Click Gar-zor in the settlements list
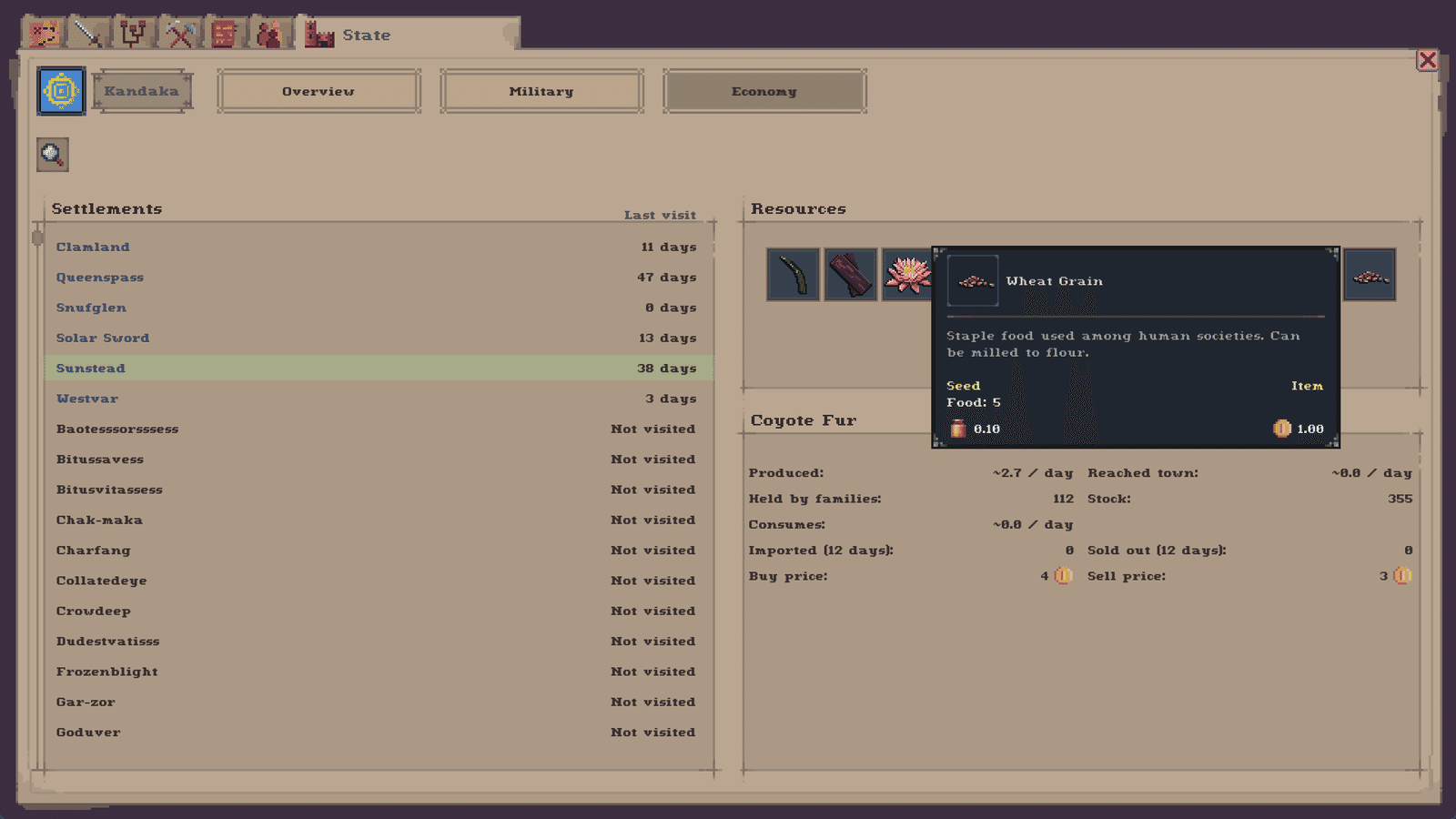The image size is (1456, 819). (x=379, y=702)
